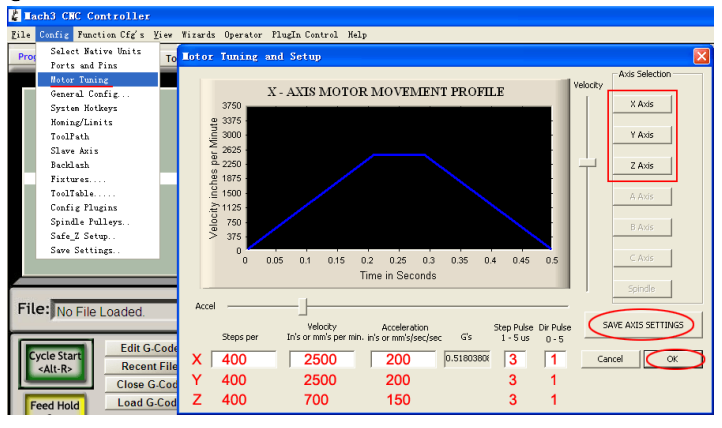Click the vertical Velocity slider handle
The height and width of the screenshot is (428, 722).
[x=587, y=162]
